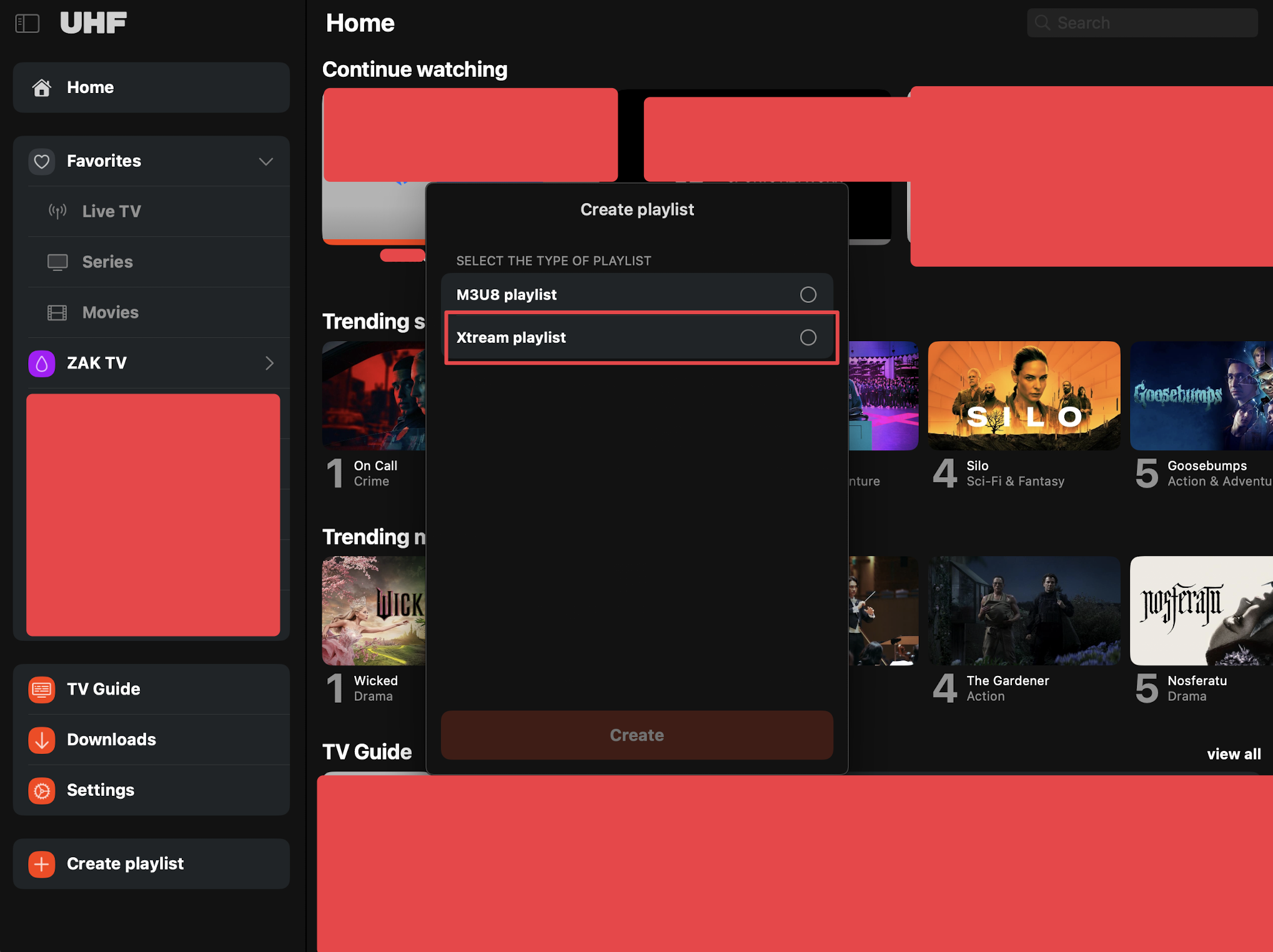Toggle the sidebar panel icon
Screen dimensions: 1273x952
click(27, 24)
